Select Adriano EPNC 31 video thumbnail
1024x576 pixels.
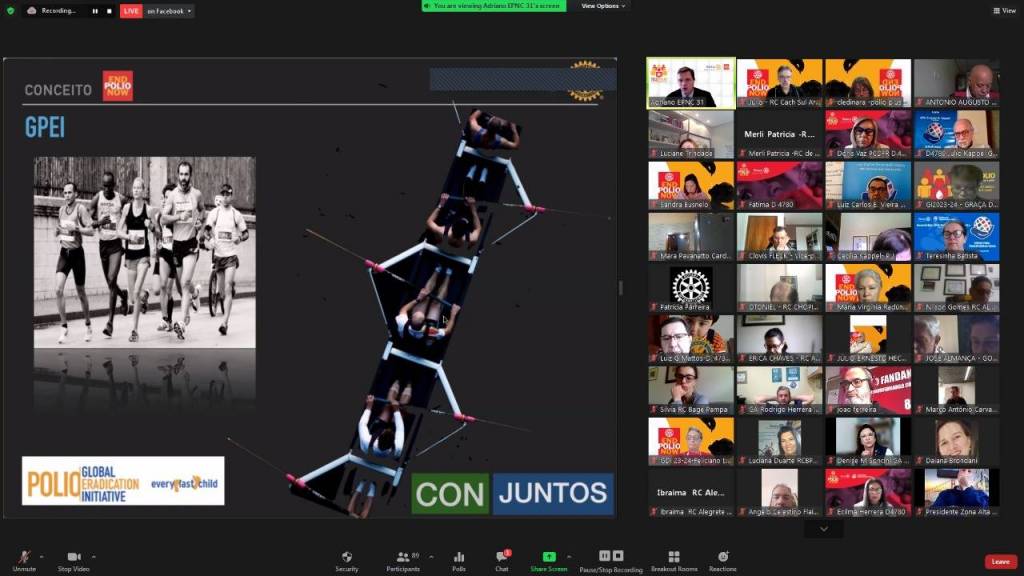point(689,83)
